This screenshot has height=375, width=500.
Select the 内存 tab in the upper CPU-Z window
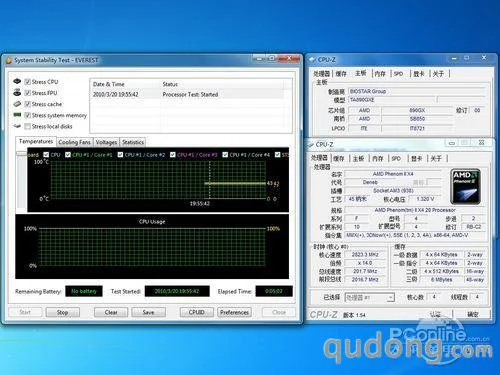(380, 74)
